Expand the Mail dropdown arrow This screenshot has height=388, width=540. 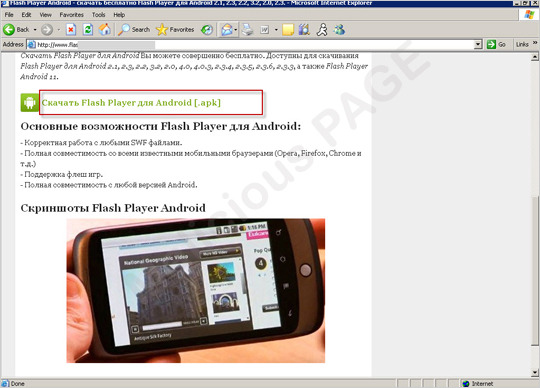click(236, 30)
